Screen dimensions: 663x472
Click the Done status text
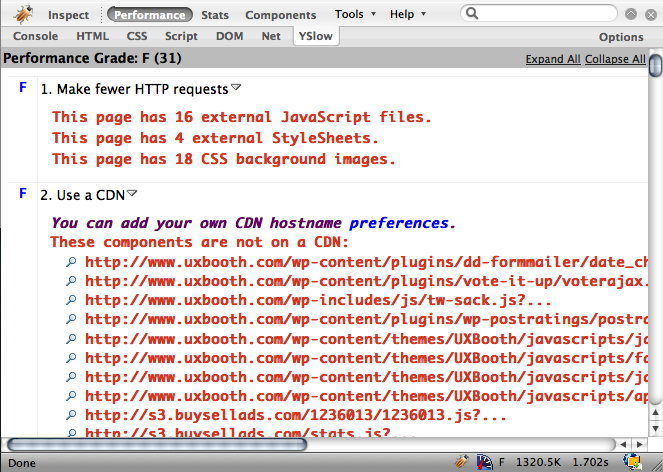pos(22,463)
